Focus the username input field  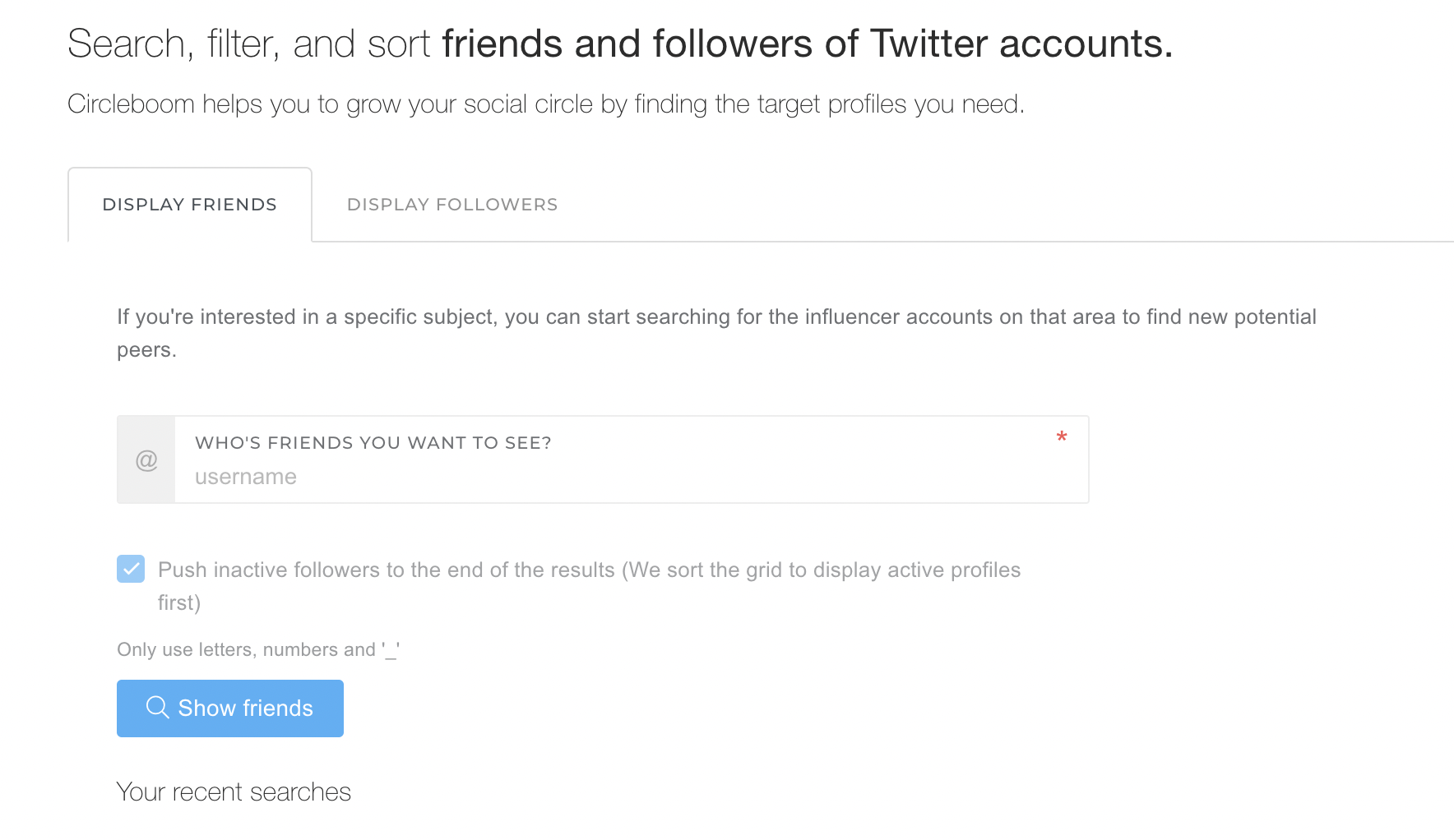click(632, 477)
